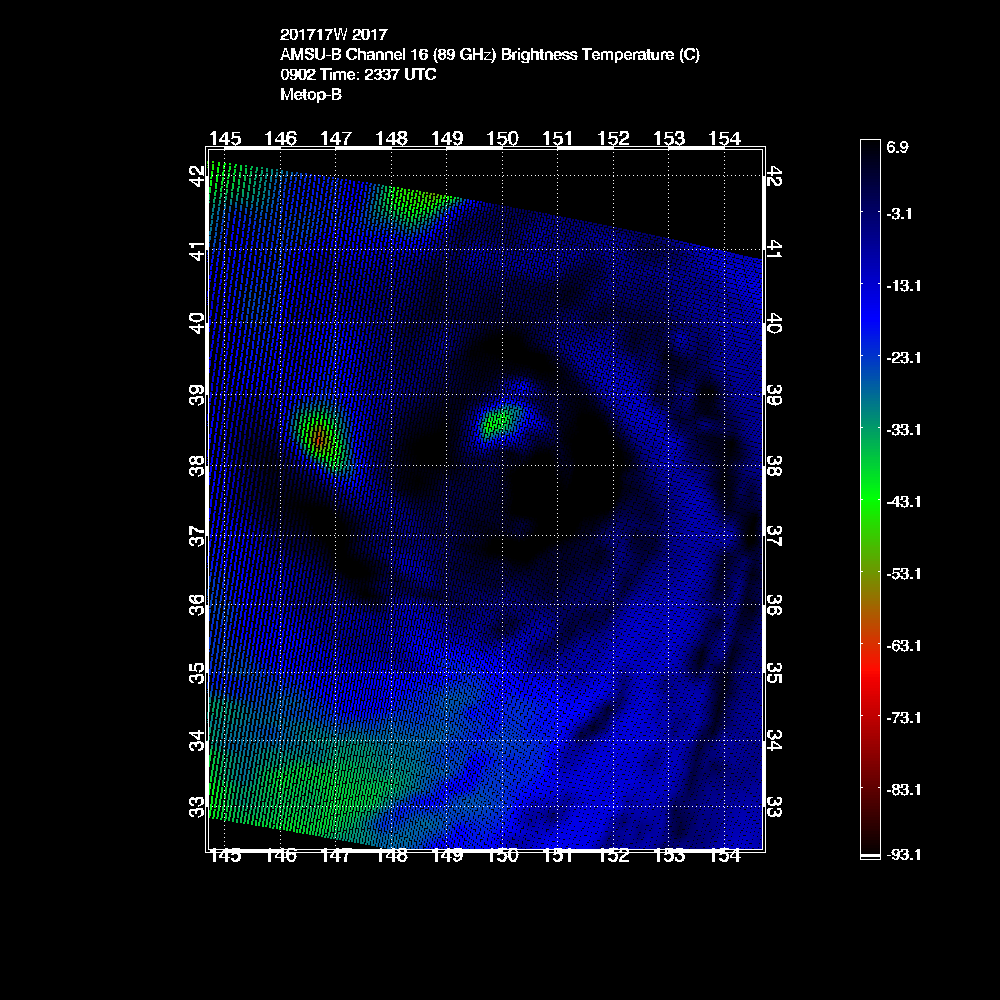
Task: Click latitude label "33" on the left axis
Action: point(198,807)
